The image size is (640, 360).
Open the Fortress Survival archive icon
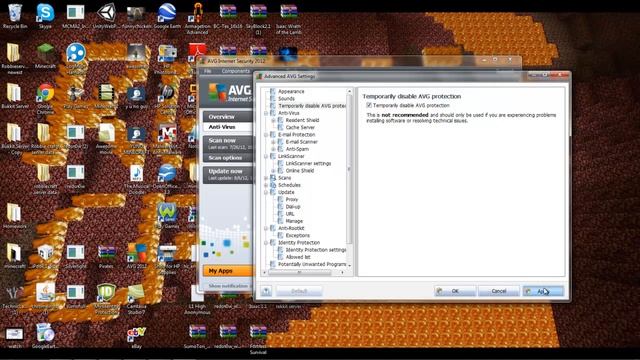[258, 339]
